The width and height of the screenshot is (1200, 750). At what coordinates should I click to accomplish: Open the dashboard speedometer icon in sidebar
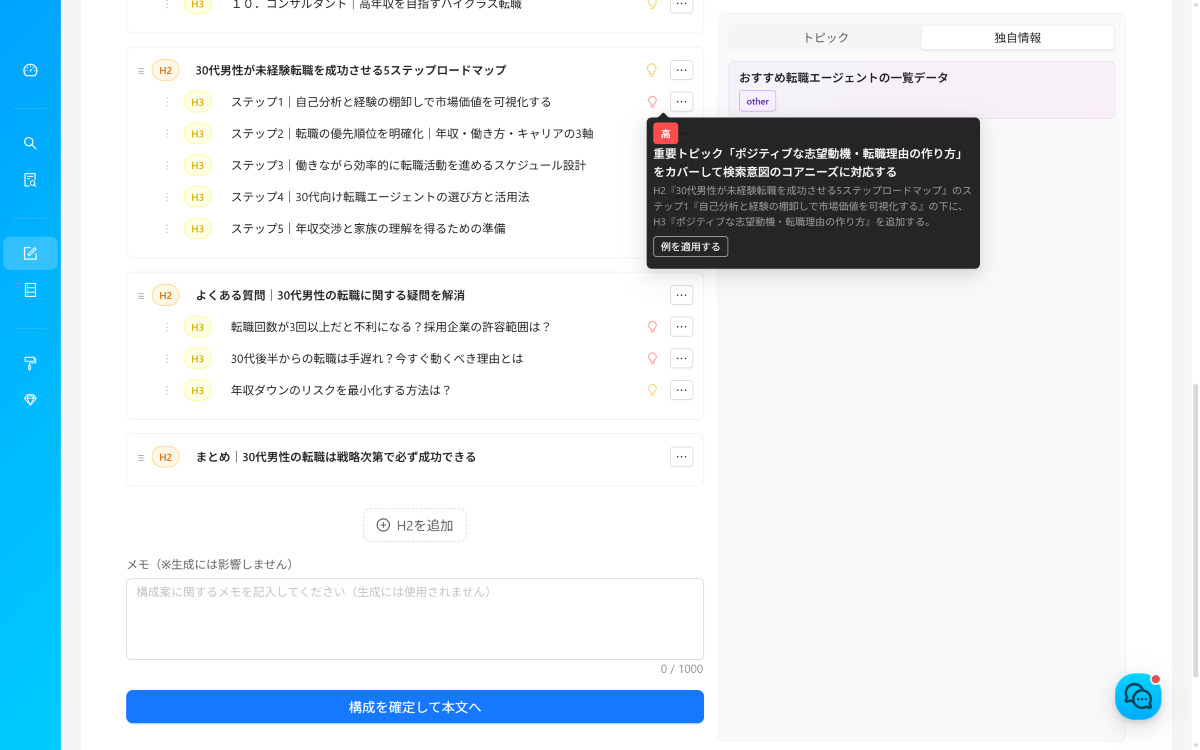click(x=30, y=70)
